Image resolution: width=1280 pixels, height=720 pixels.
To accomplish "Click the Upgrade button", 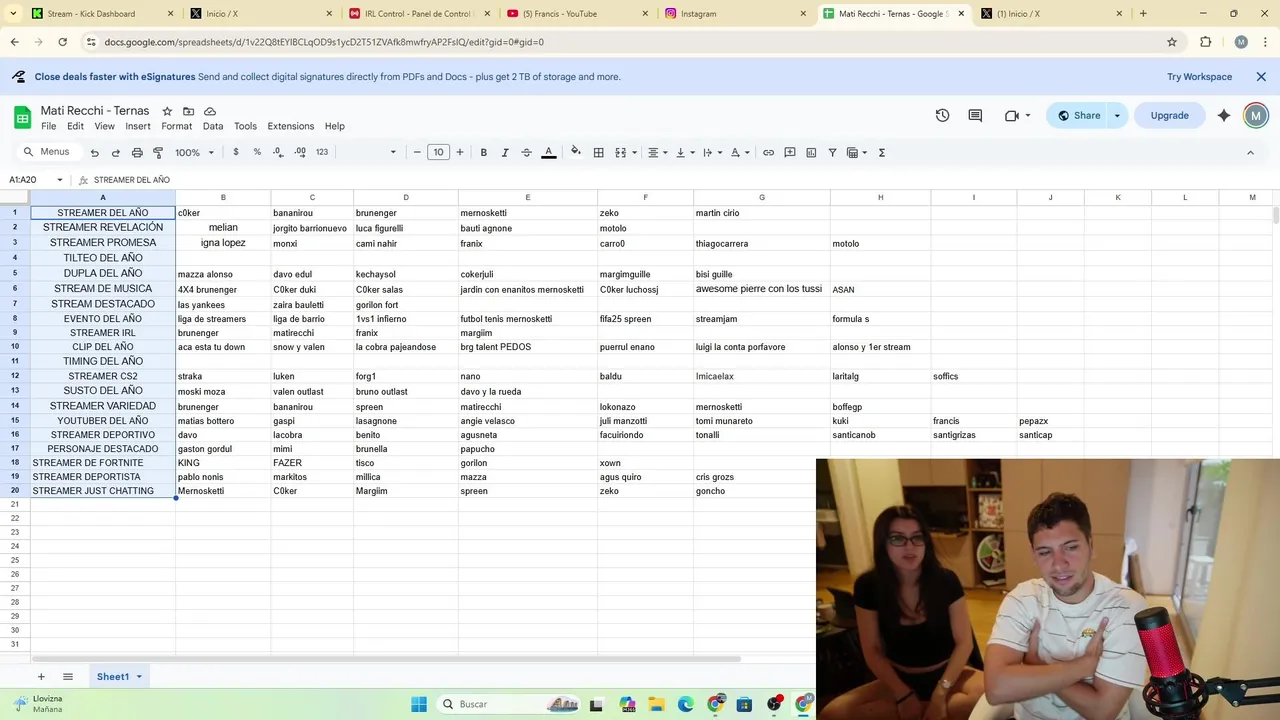I will tap(1169, 115).
